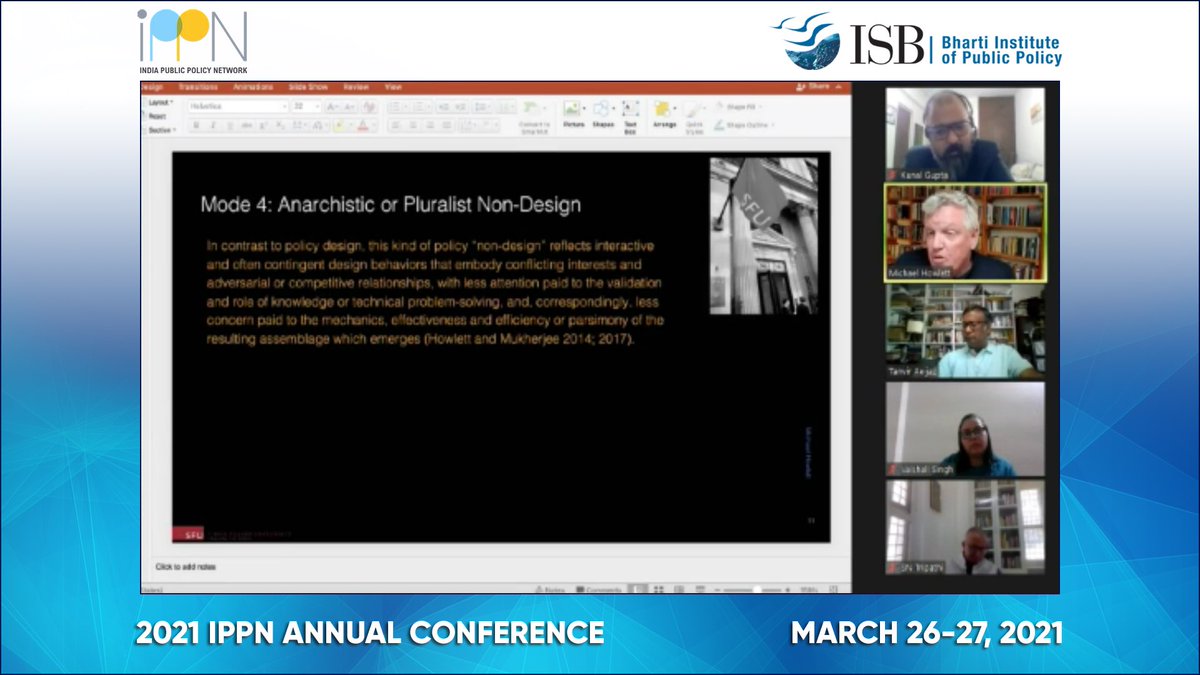Choose the font color icon

[x=362, y=125]
